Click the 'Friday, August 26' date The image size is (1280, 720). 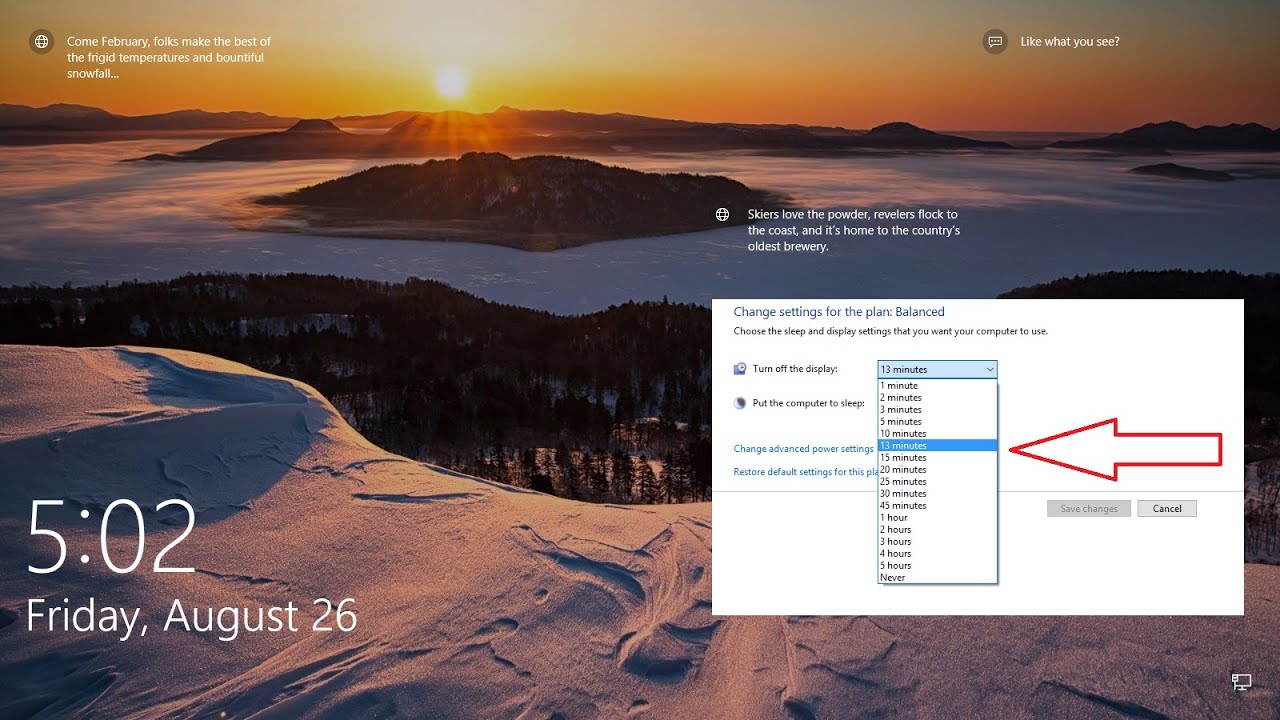click(x=192, y=616)
